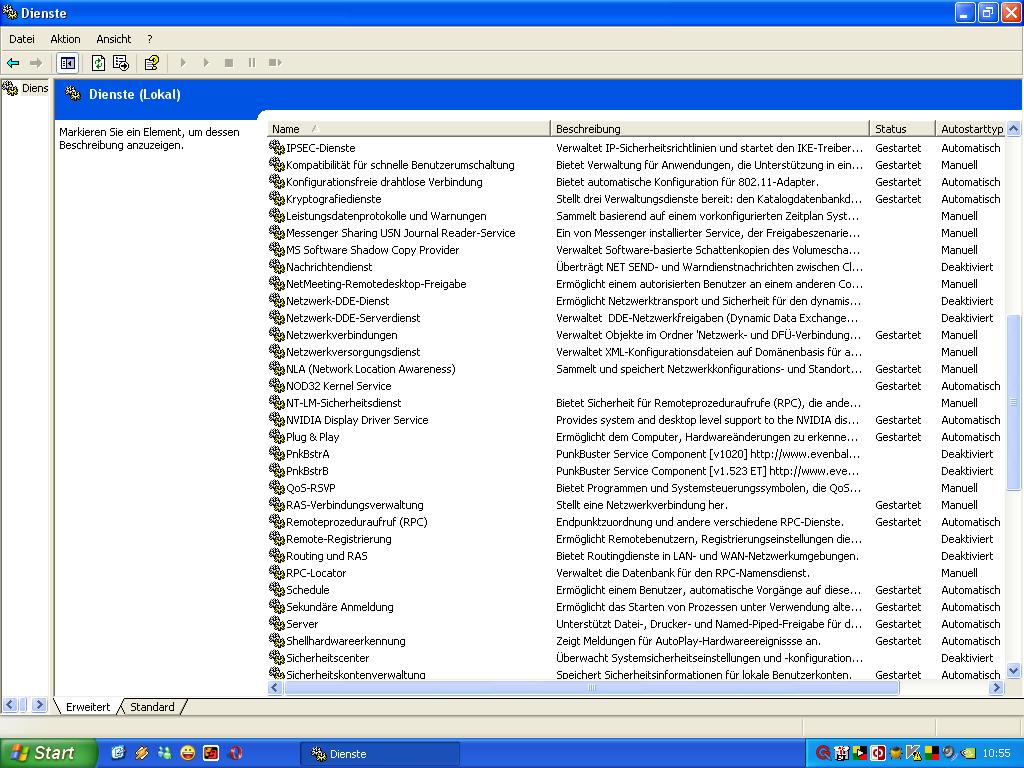Click the gear icon of Nachrichtendienst
Viewport: 1024px width, 768px height.
(277, 266)
